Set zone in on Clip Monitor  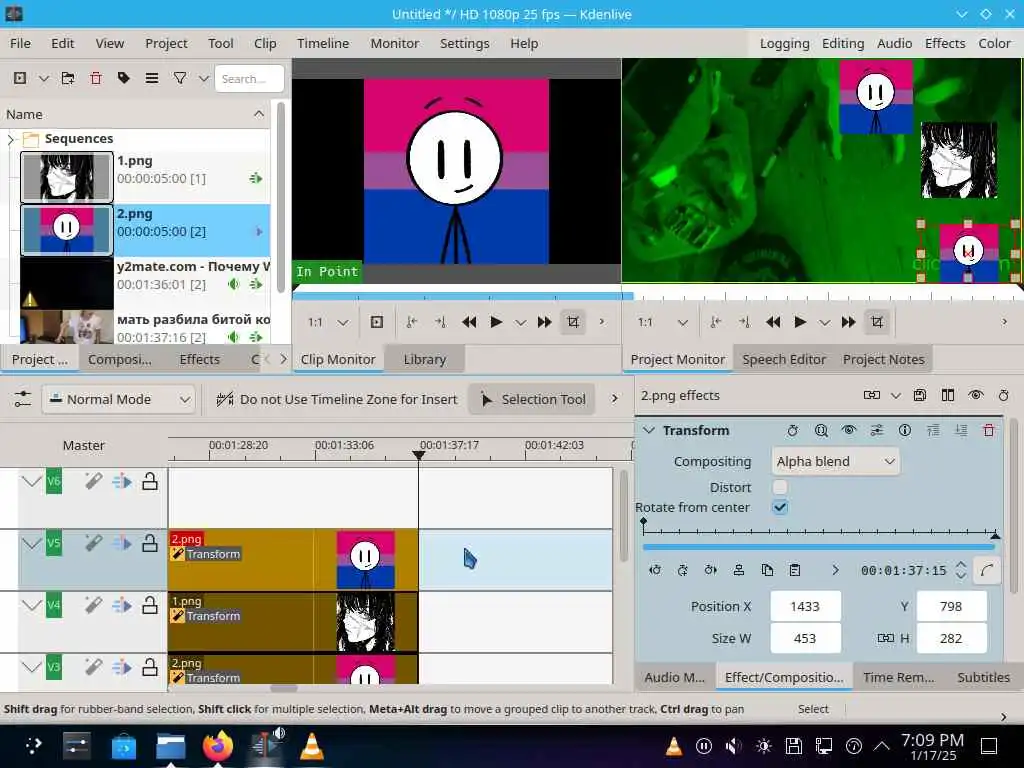pos(411,322)
